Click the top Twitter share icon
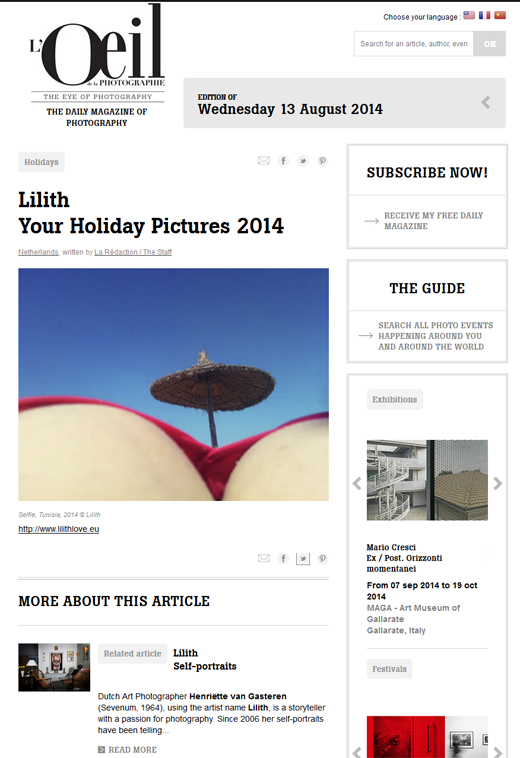 [303, 161]
